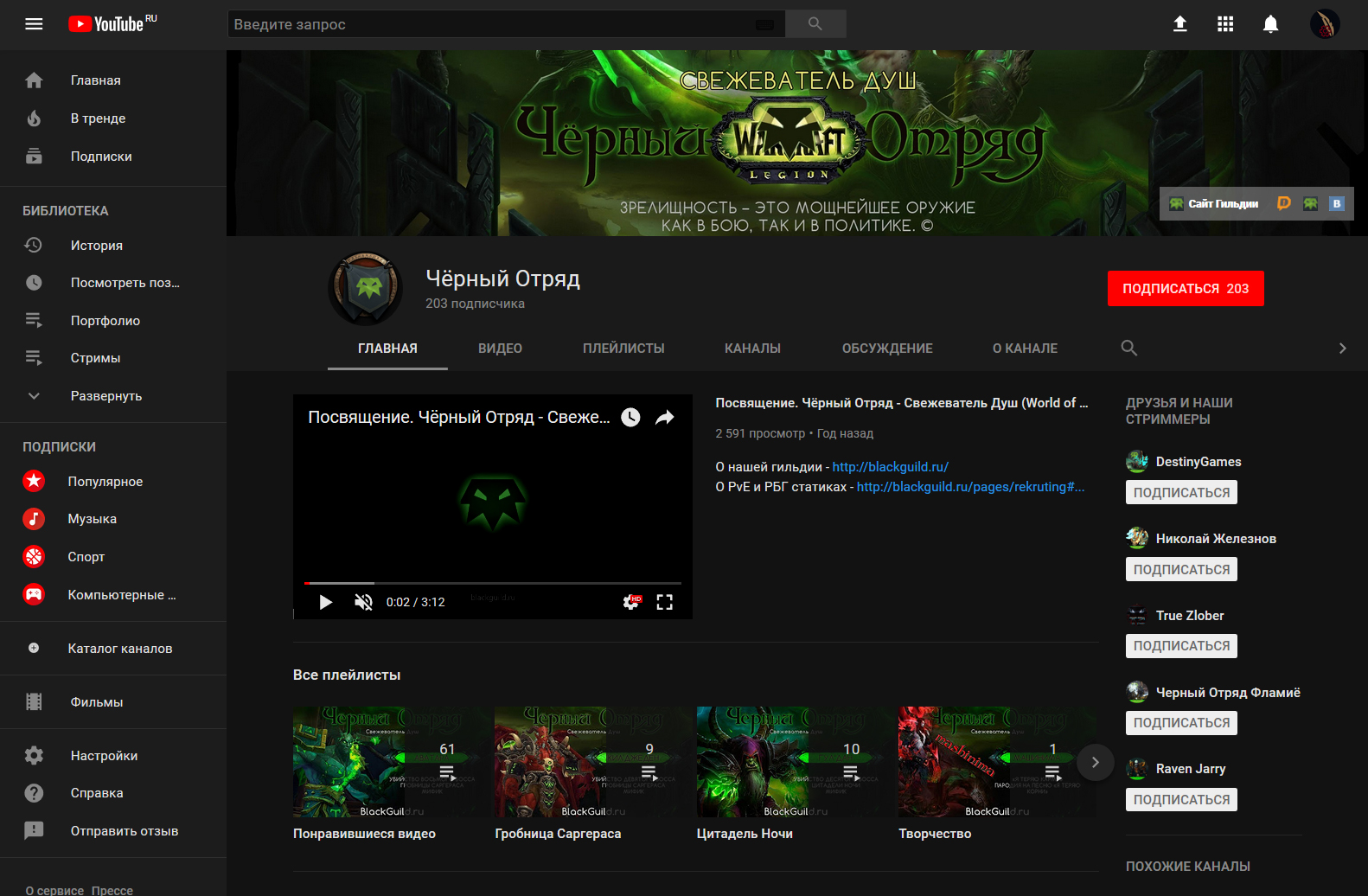Unmute the video player sound
The width and height of the screenshot is (1368, 896).
pos(364,602)
